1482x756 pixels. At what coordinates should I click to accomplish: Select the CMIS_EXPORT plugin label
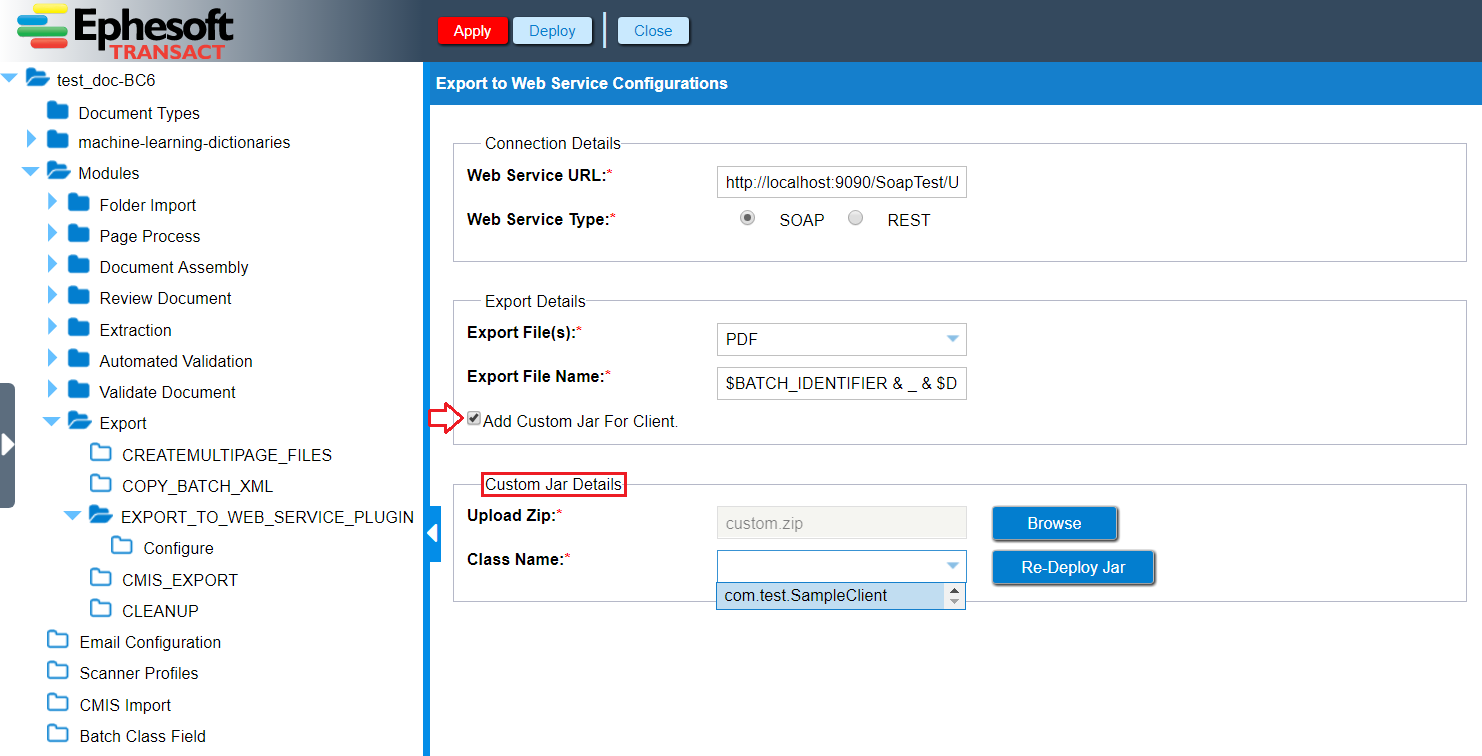coord(180,580)
